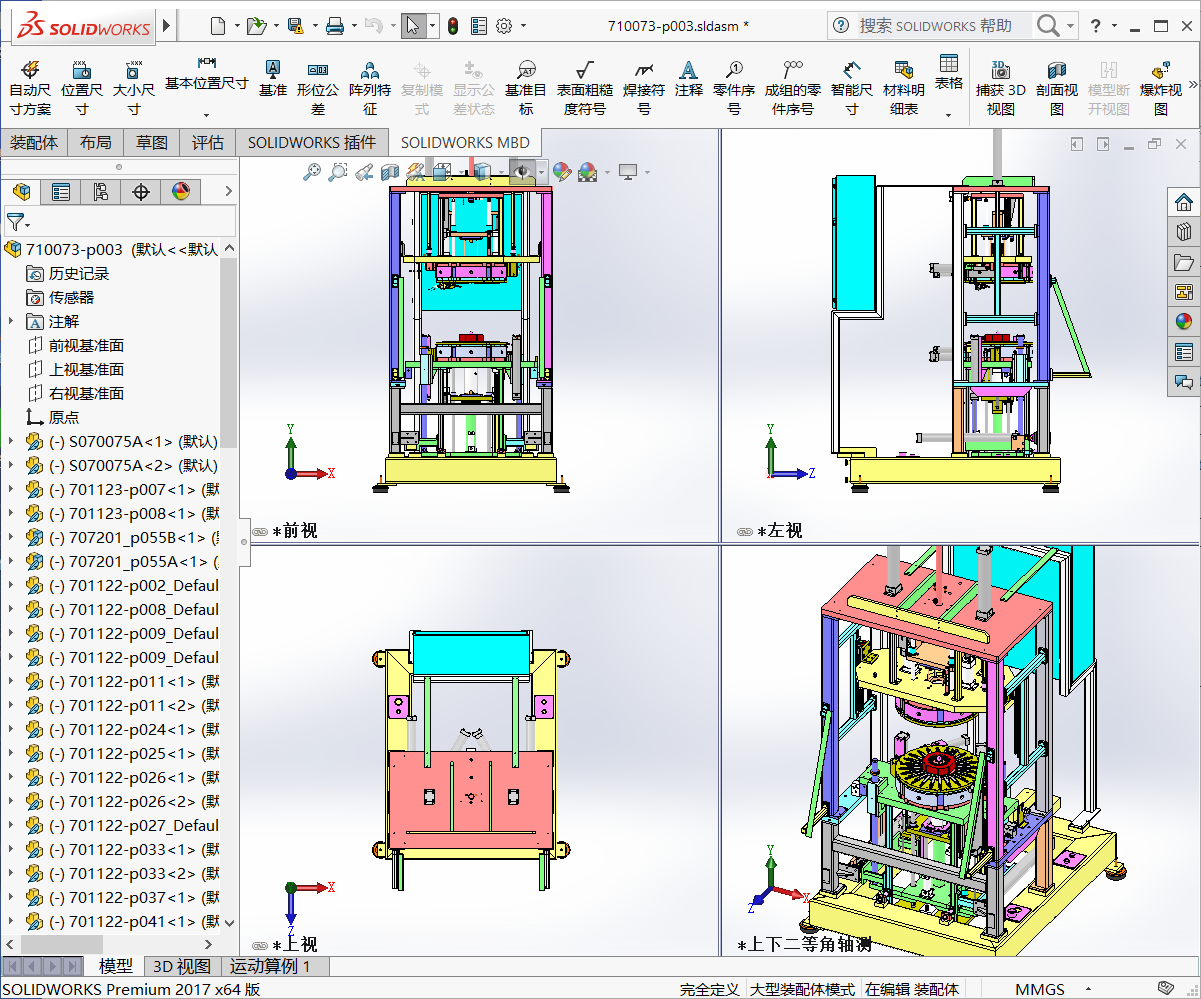The image size is (1201, 999).
Task: Open edit appearance color wheel in view toolbar
Action: click(562, 172)
